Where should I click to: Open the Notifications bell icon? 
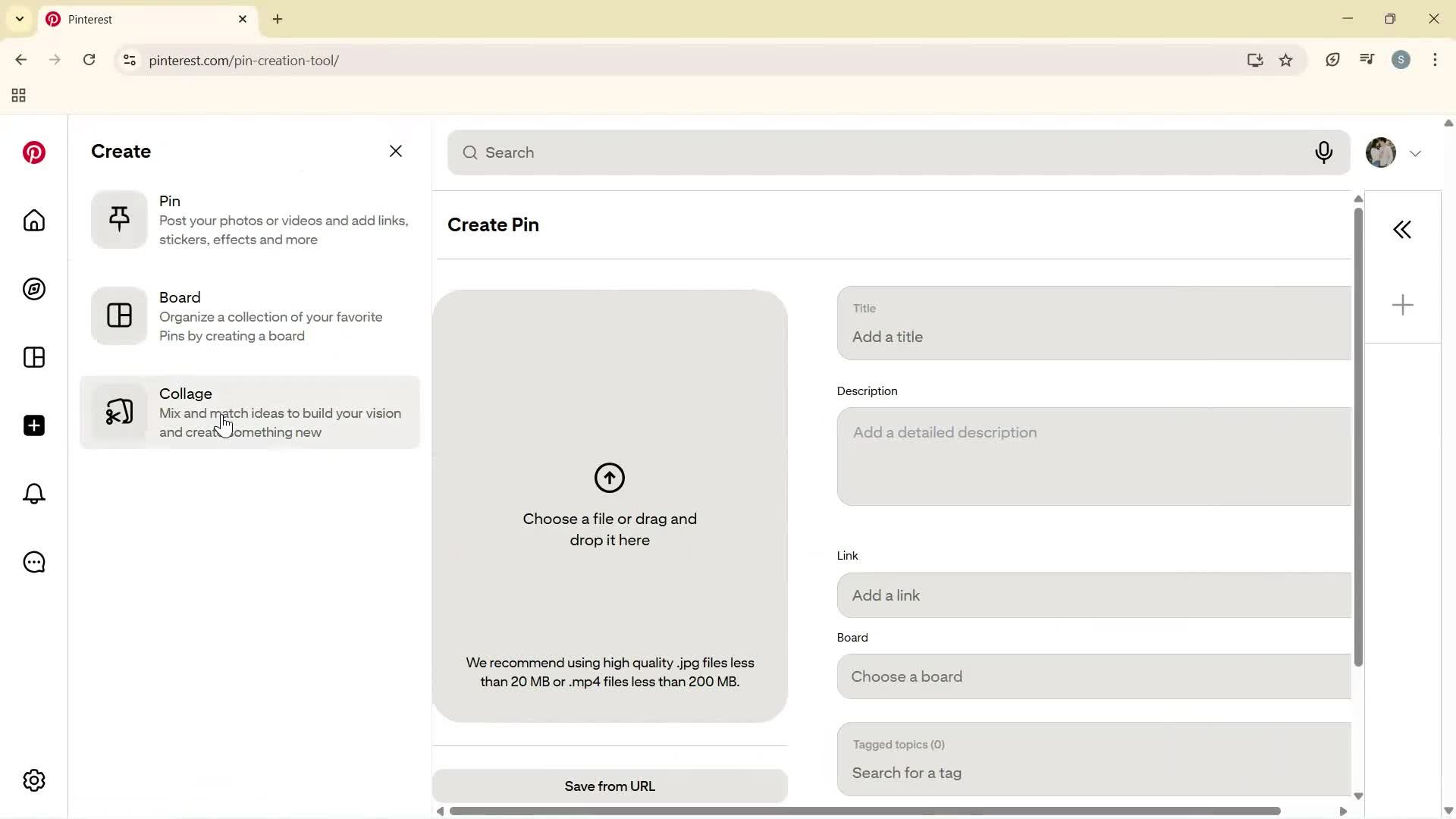[x=33, y=494]
